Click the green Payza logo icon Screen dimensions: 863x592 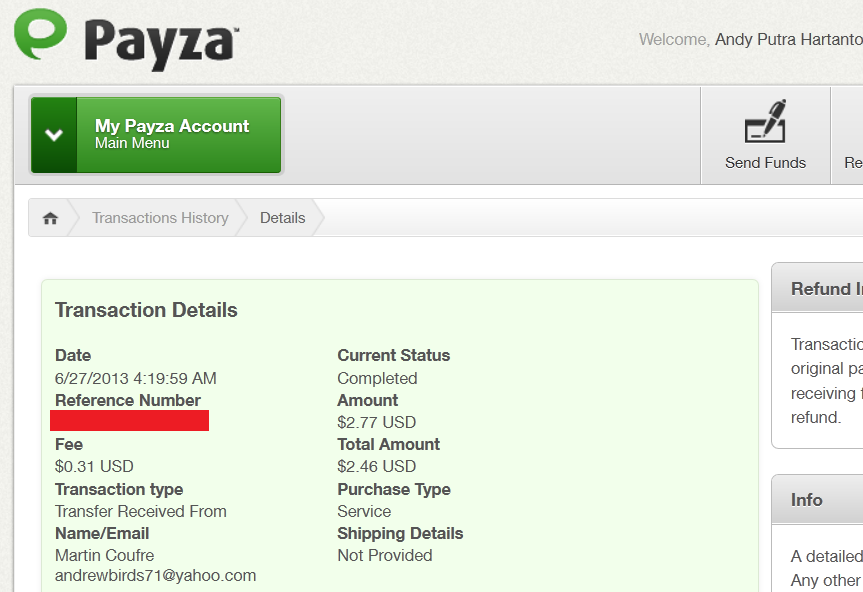(x=41, y=34)
